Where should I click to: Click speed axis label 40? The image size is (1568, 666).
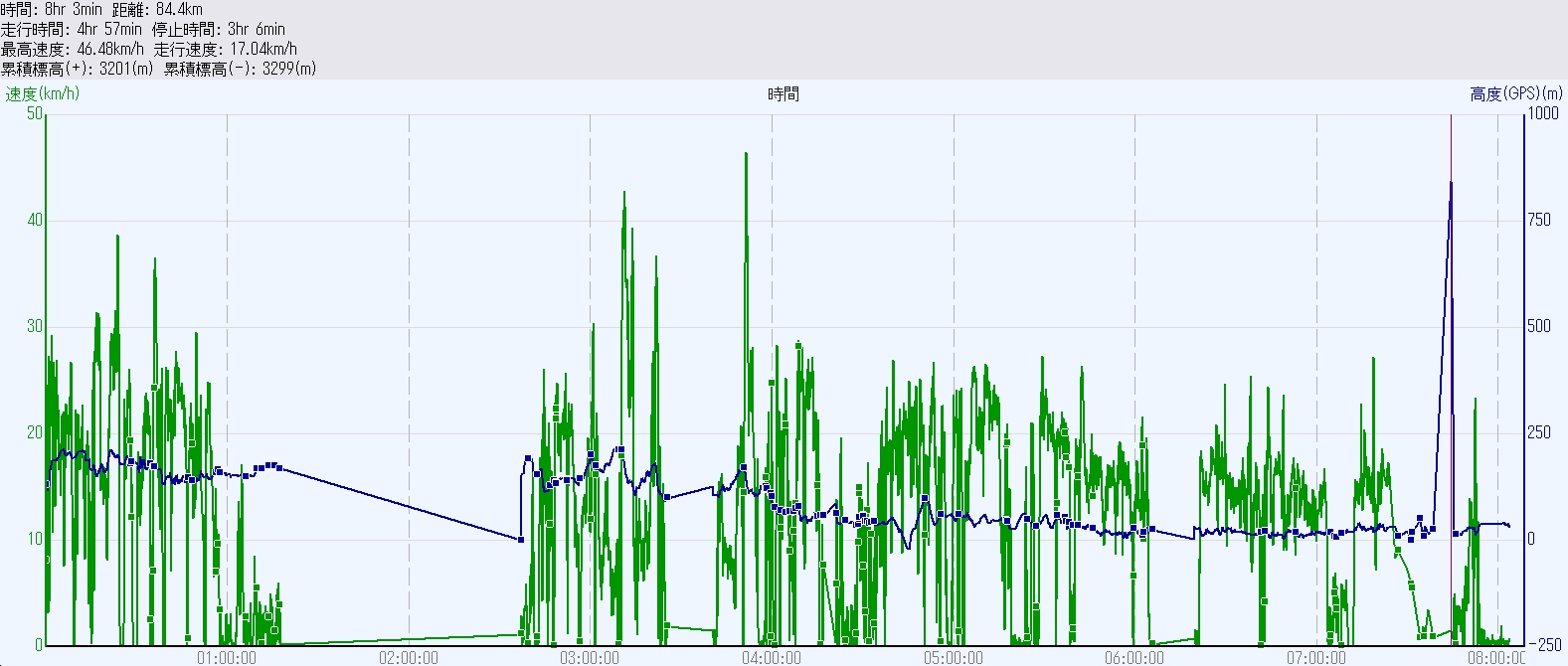36,220
